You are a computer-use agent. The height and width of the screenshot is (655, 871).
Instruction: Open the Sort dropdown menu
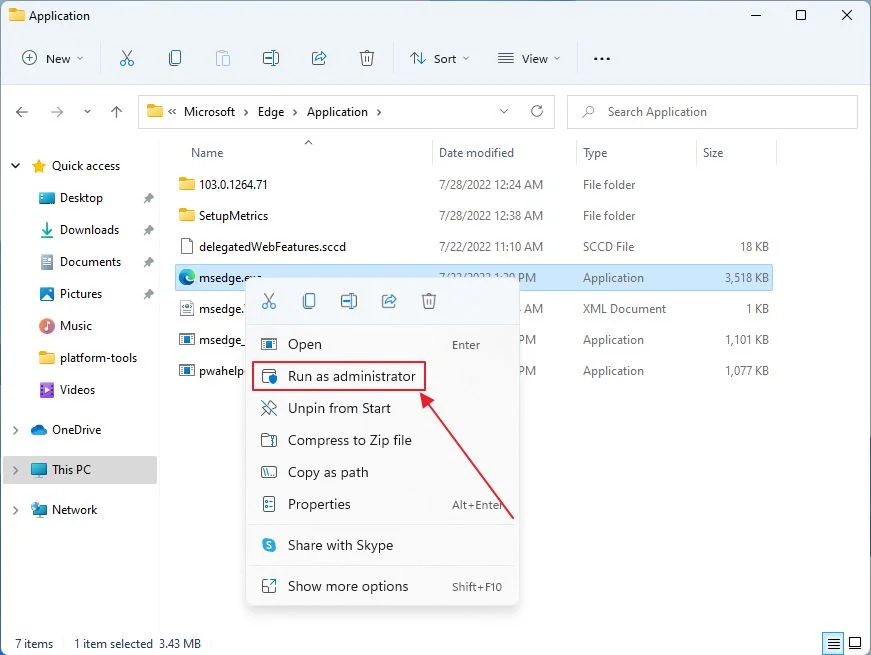(x=440, y=59)
